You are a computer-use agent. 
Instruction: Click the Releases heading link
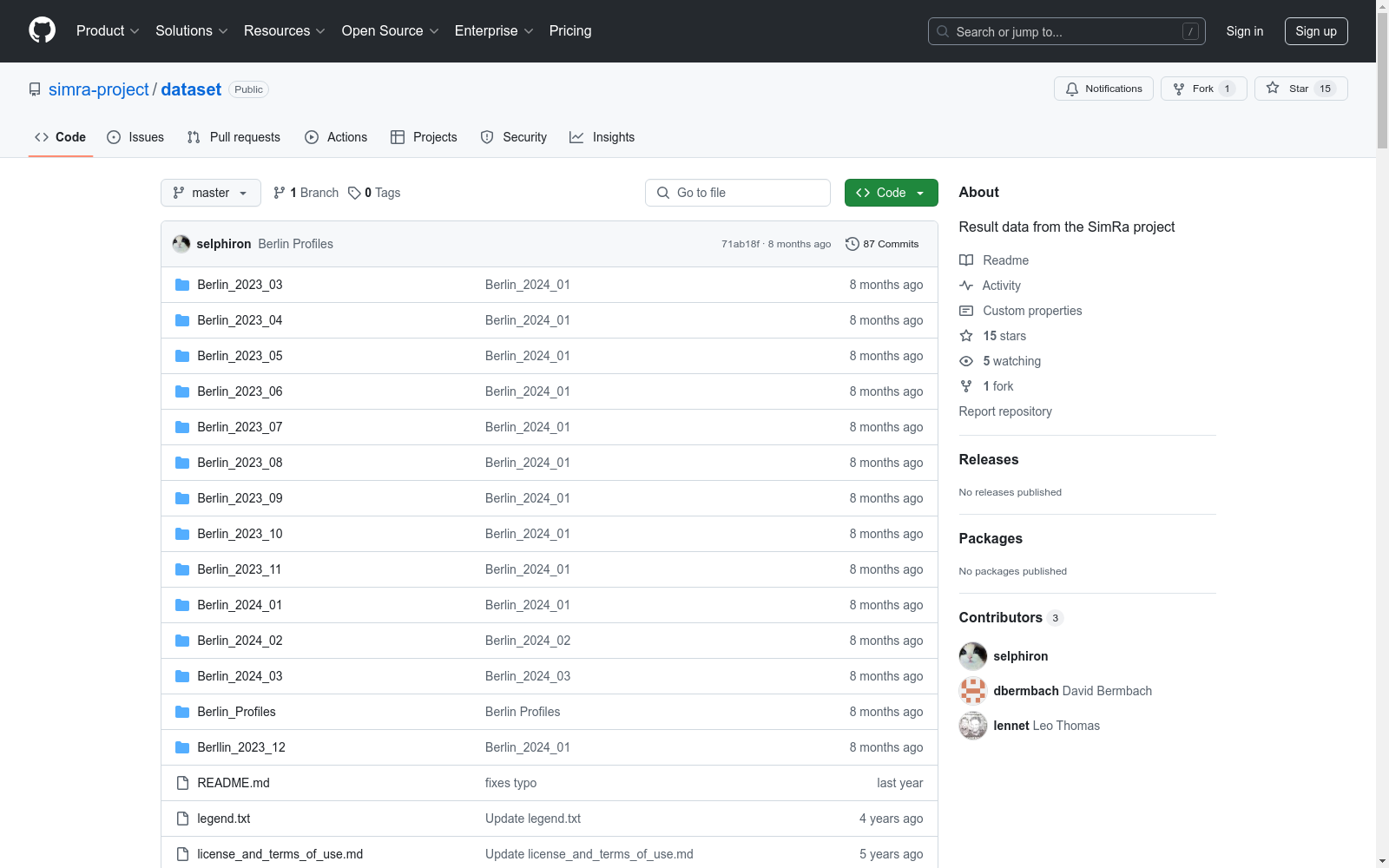(x=989, y=460)
